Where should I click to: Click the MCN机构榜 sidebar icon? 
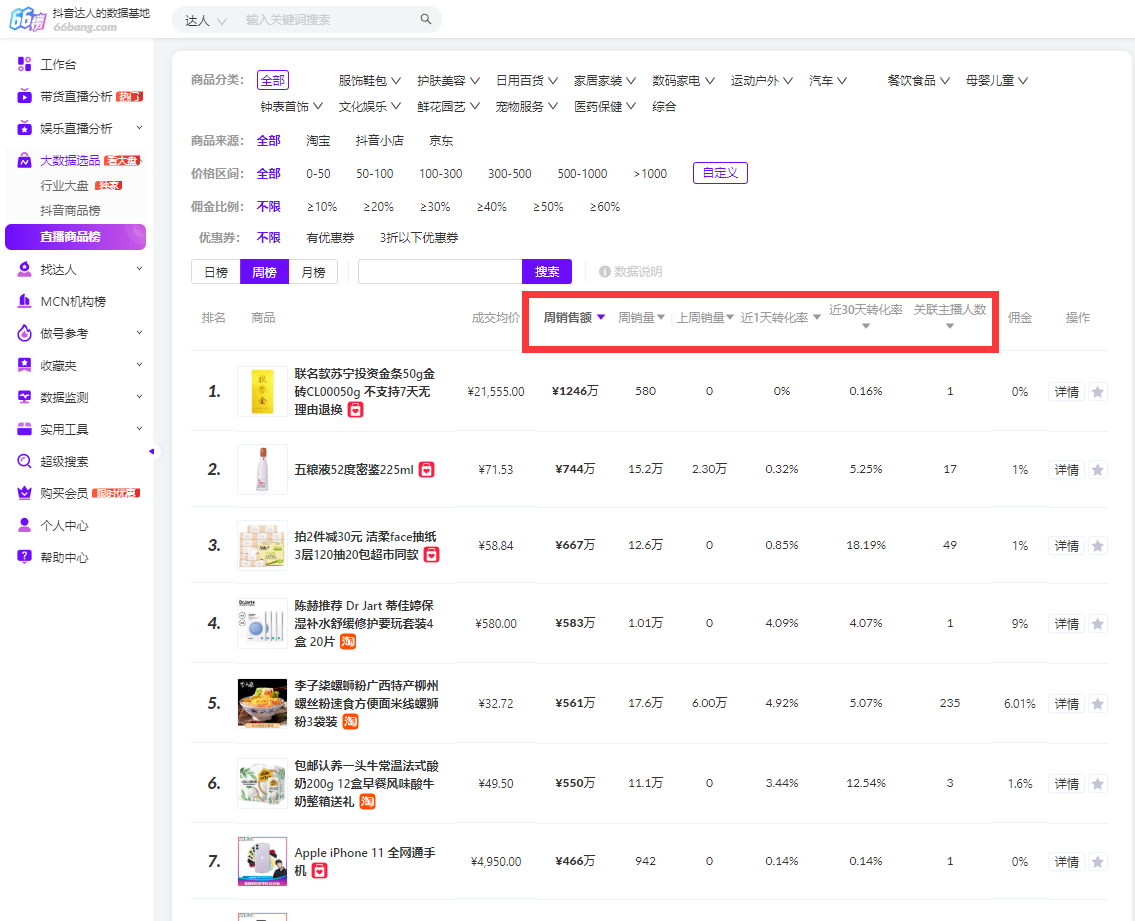point(22,300)
